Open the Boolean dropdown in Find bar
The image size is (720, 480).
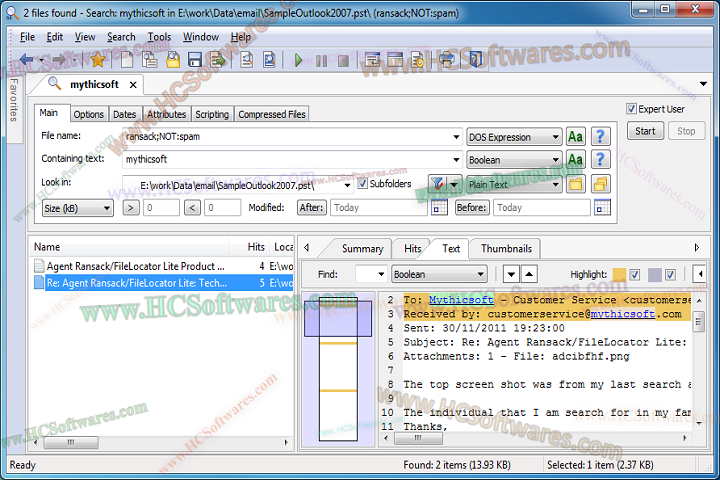point(439,275)
